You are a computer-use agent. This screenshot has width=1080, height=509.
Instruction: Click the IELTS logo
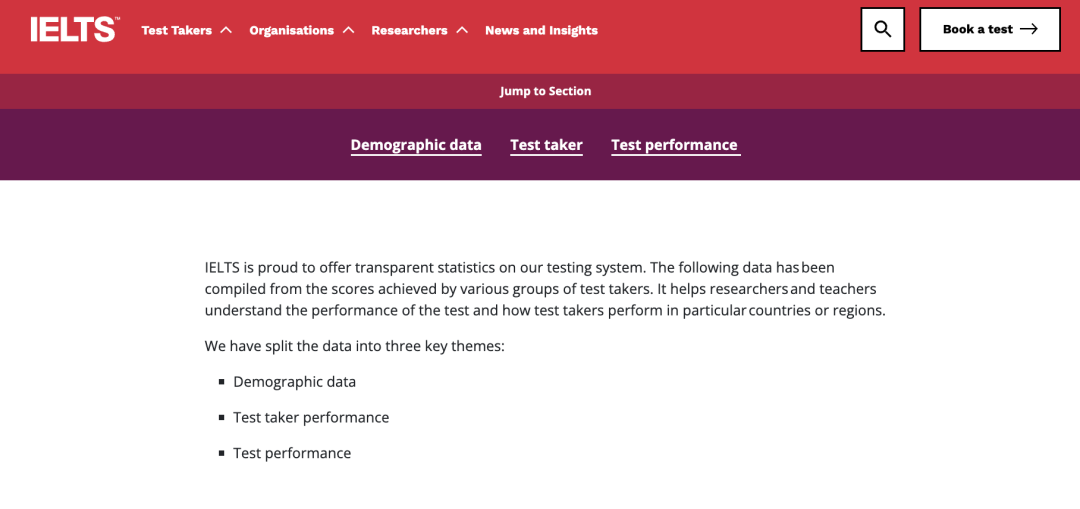point(74,30)
